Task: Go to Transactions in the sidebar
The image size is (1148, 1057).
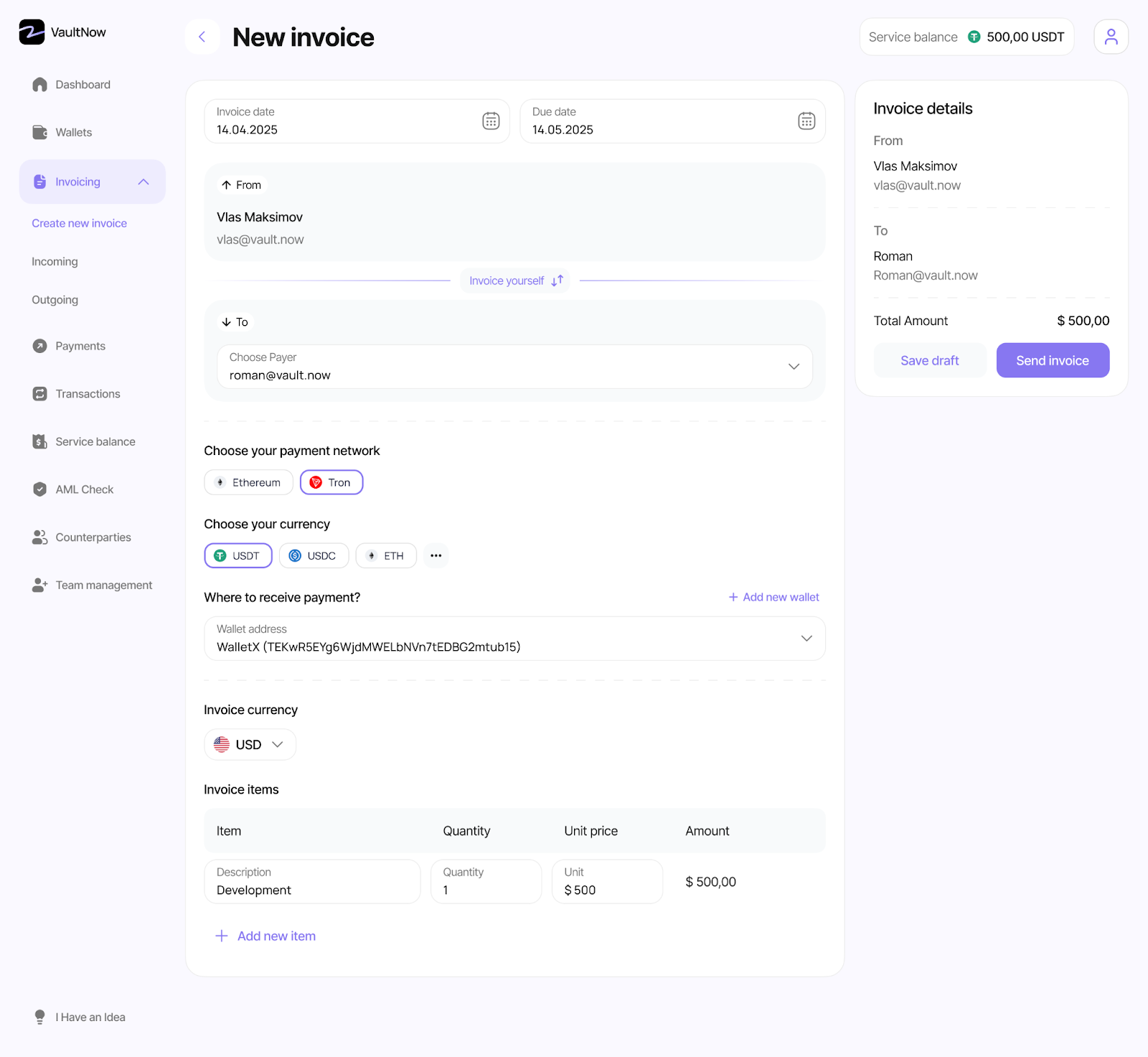Action: pos(88,394)
